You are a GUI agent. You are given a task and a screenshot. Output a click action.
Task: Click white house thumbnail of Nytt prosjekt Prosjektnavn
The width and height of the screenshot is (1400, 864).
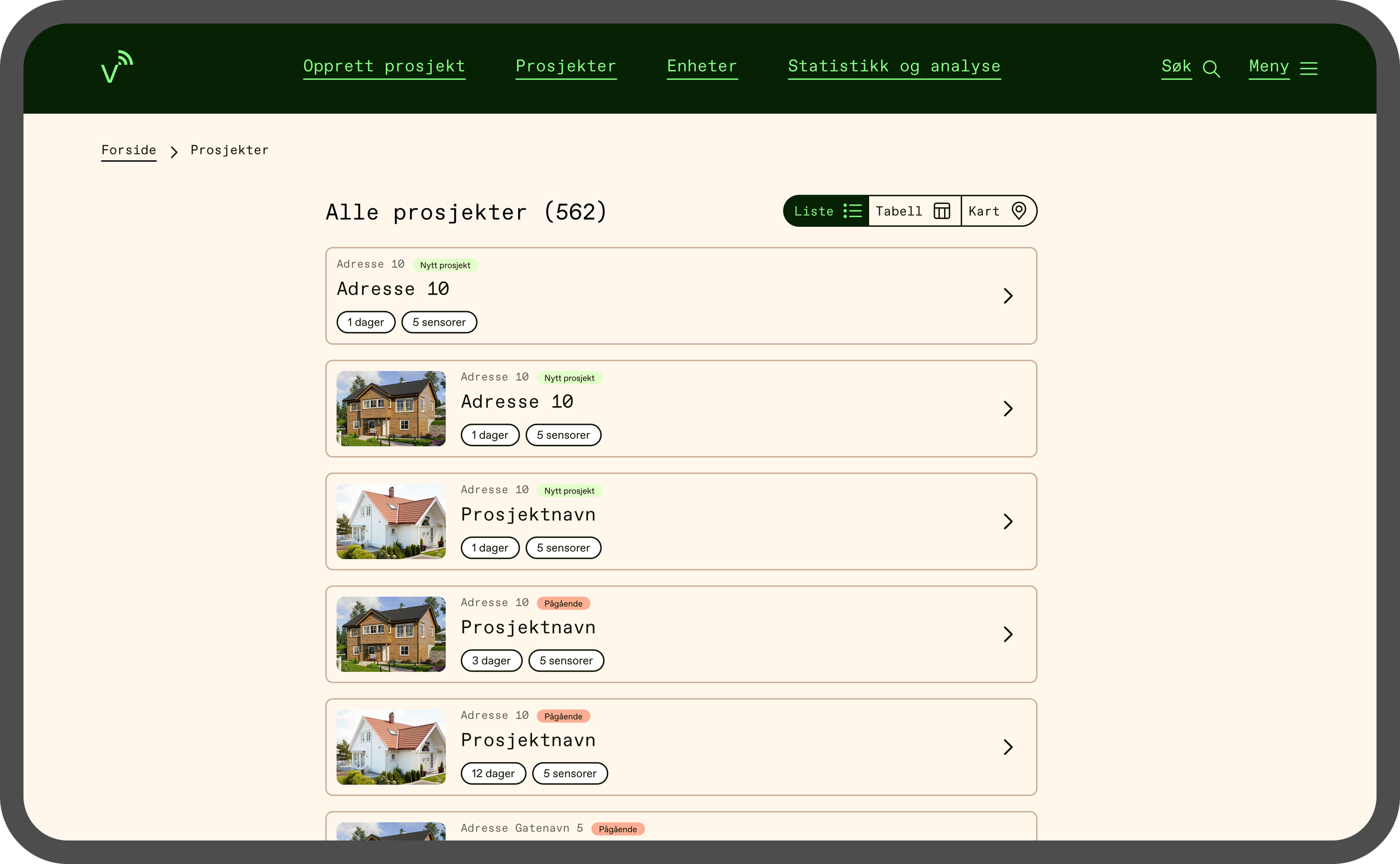(391, 521)
